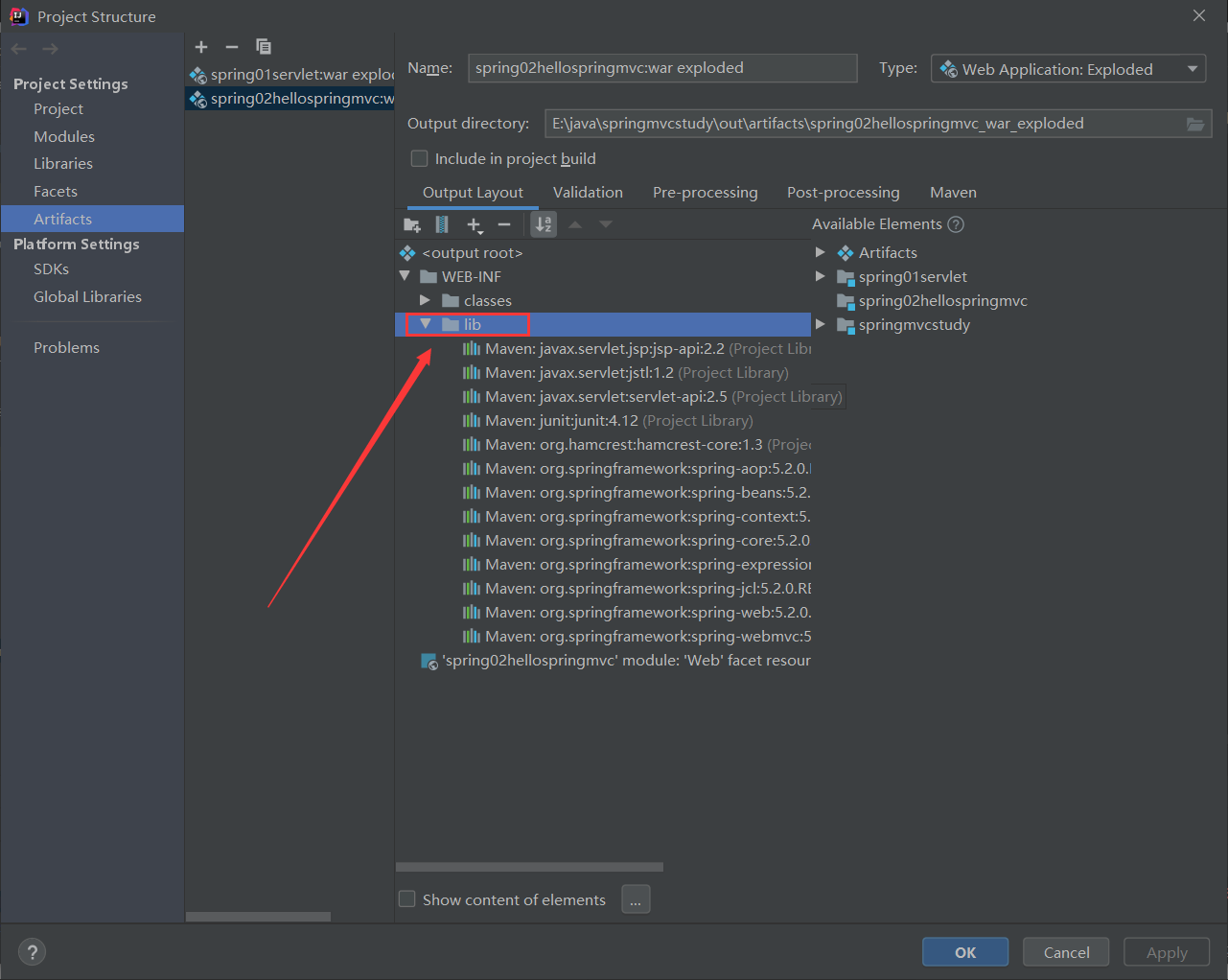This screenshot has height=980, width=1228.
Task: Select Maven: junit:junit:4.12 library row
Action: coord(603,421)
